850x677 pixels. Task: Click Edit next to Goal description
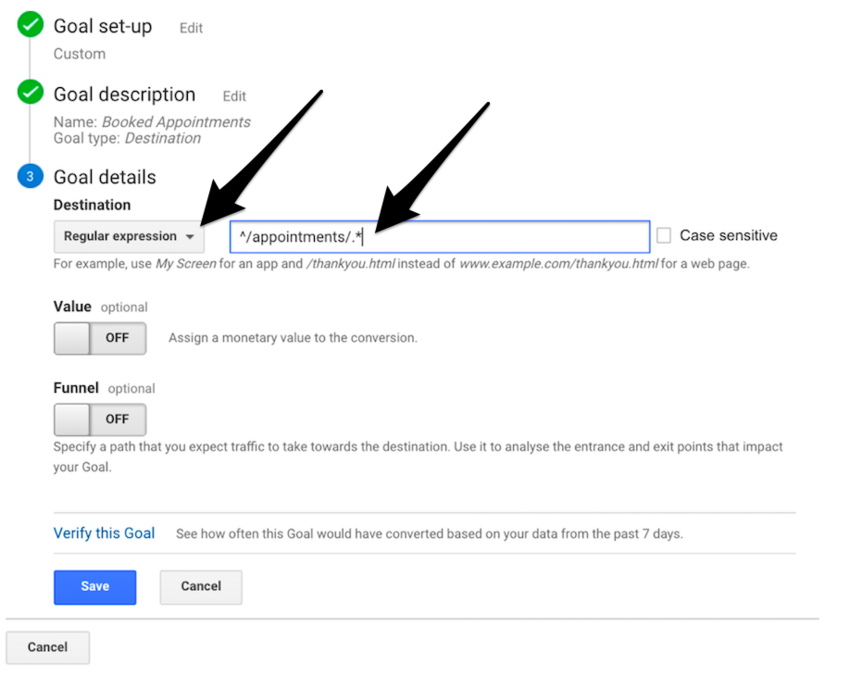pyautogui.click(x=234, y=96)
